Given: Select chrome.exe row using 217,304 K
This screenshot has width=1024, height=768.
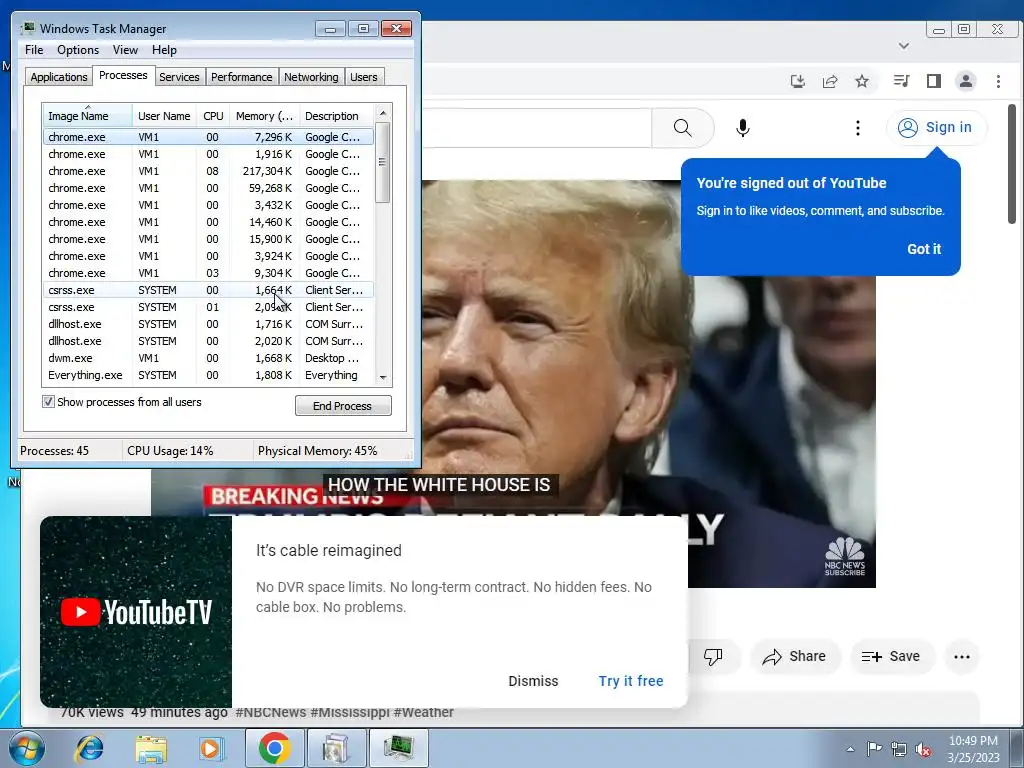Looking at the screenshot, I should pos(208,171).
